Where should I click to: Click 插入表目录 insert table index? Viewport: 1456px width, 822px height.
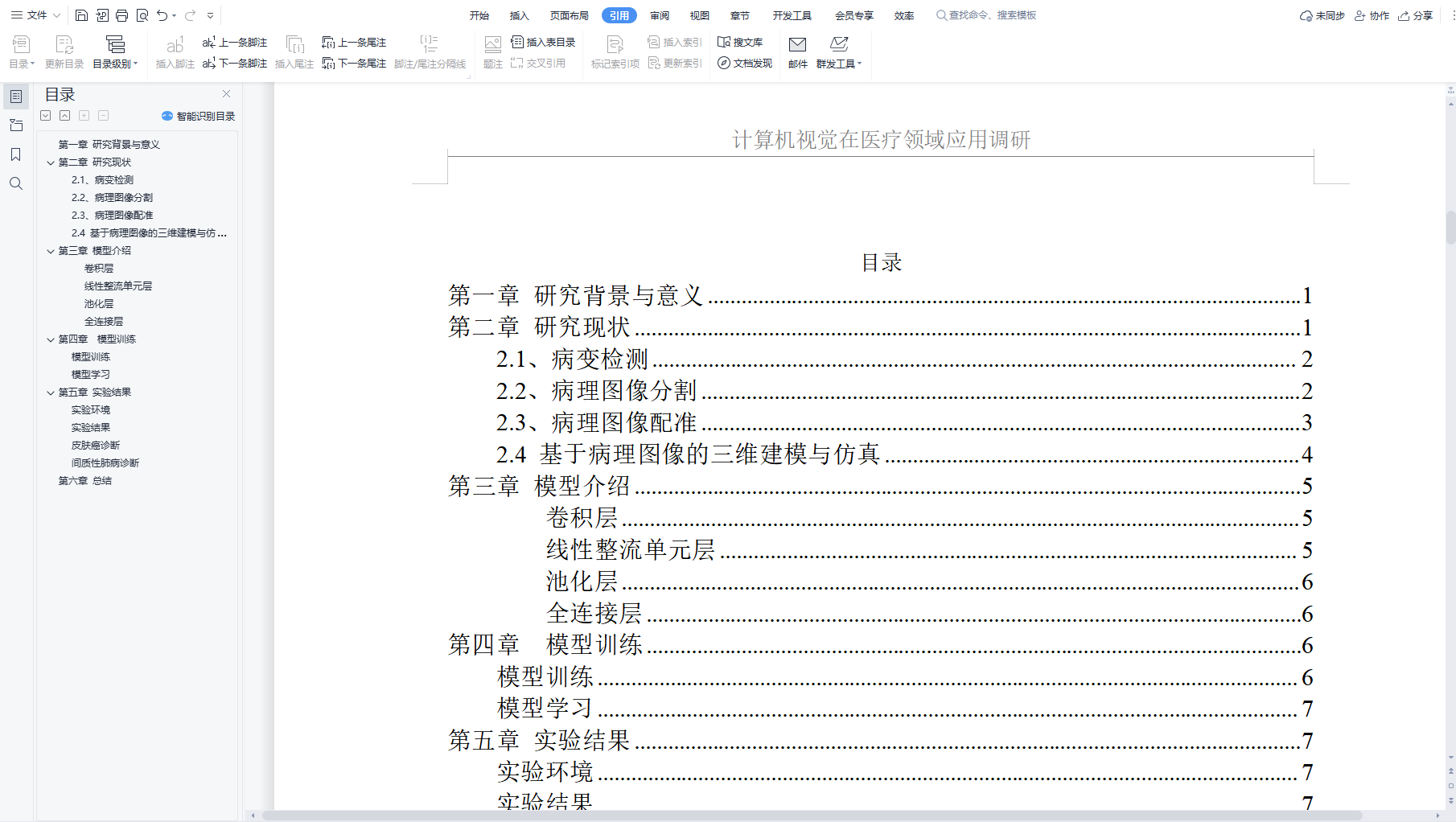544,42
